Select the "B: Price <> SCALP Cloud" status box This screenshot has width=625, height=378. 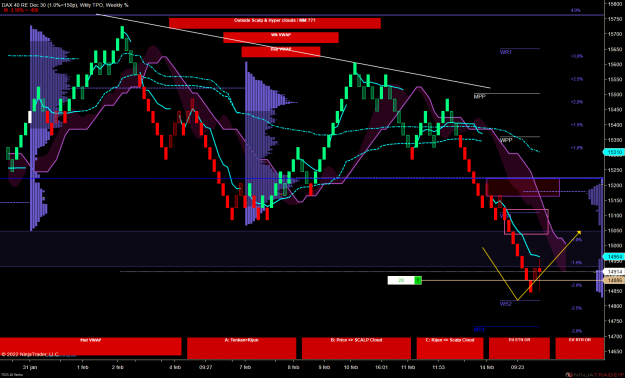[x=356, y=348]
